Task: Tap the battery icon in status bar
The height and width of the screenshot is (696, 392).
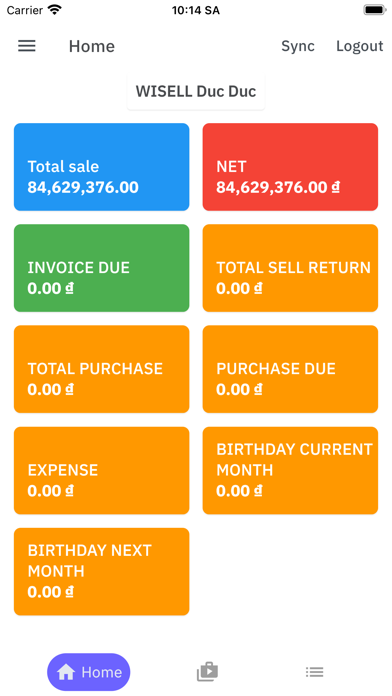Action: coord(375,10)
